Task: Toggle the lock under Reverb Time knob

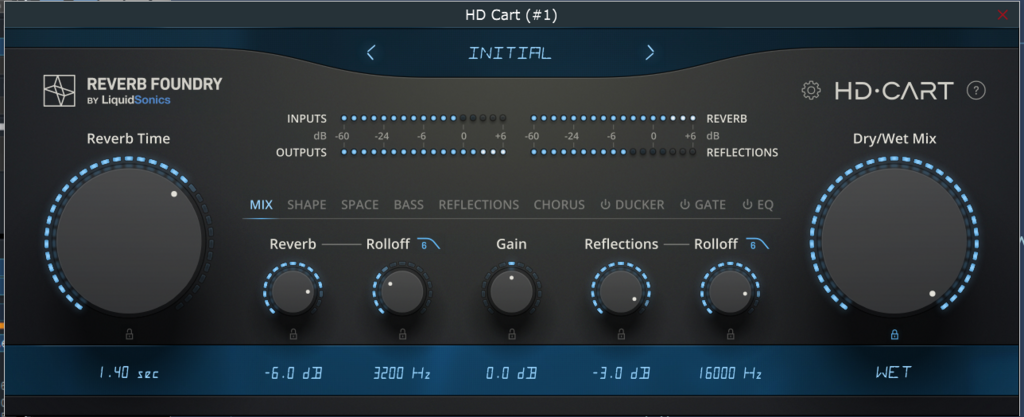Action: pos(129,334)
